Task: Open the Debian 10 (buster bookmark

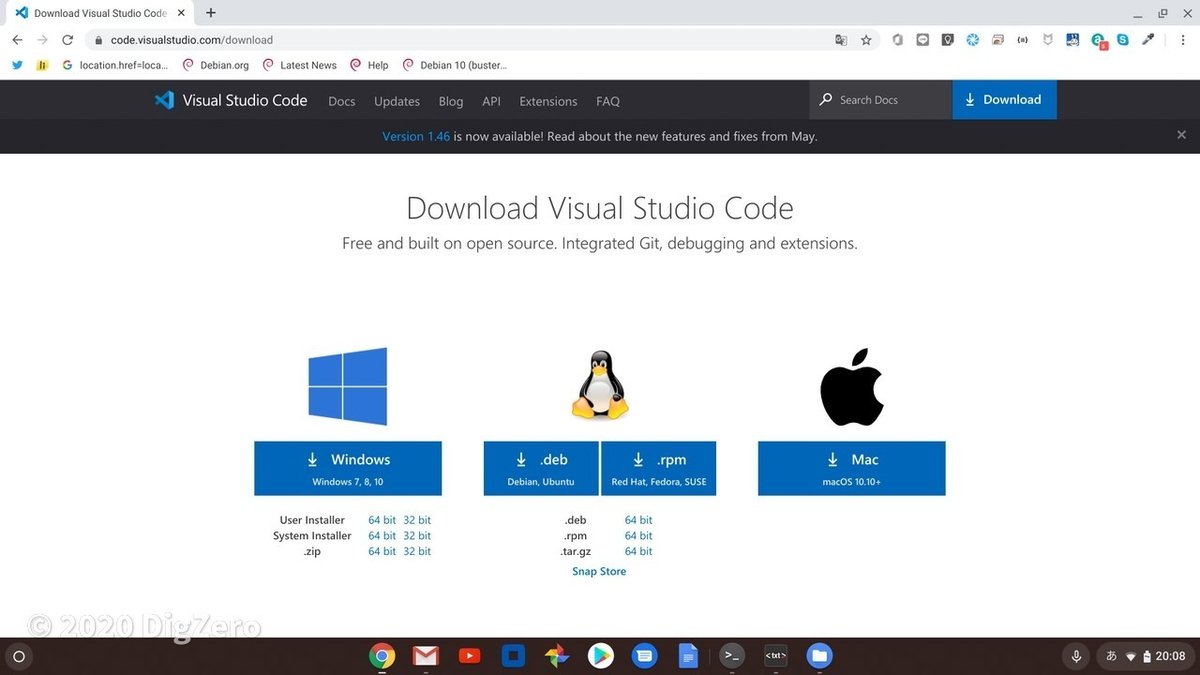Action: (x=455, y=65)
